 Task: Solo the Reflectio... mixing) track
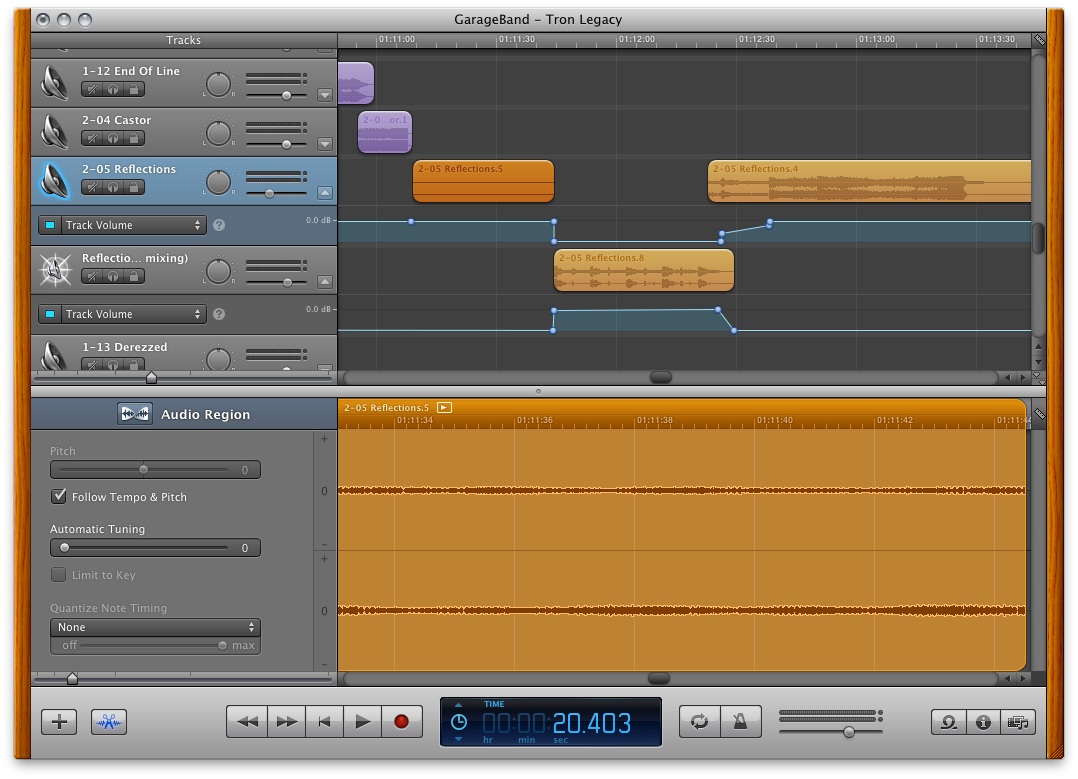pyautogui.click(x=113, y=276)
